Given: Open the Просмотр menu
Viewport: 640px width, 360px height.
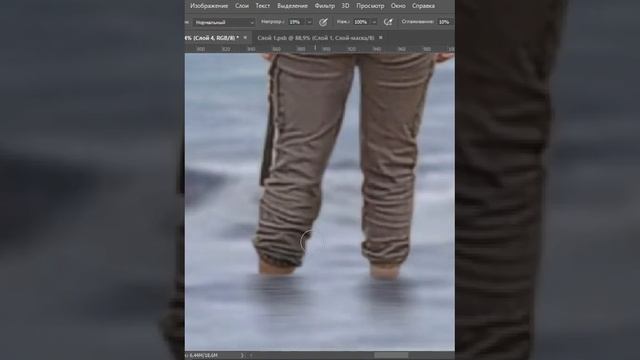Looking at the screenshot, I should coord(370,6).
